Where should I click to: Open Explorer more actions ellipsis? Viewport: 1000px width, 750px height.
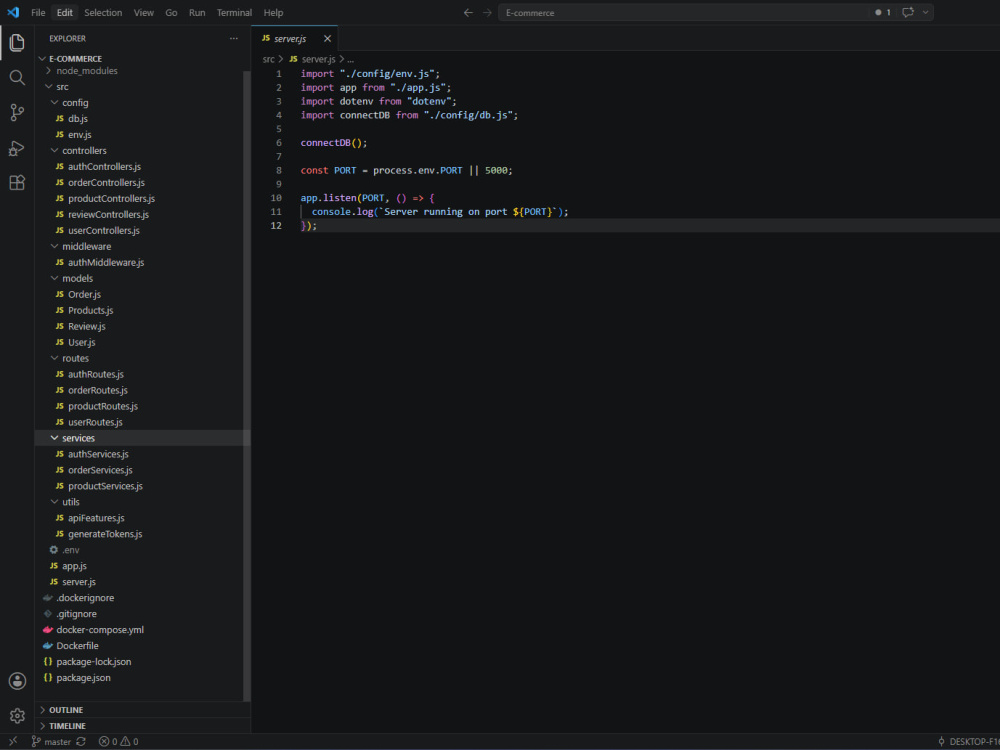[x=234, y=38]
